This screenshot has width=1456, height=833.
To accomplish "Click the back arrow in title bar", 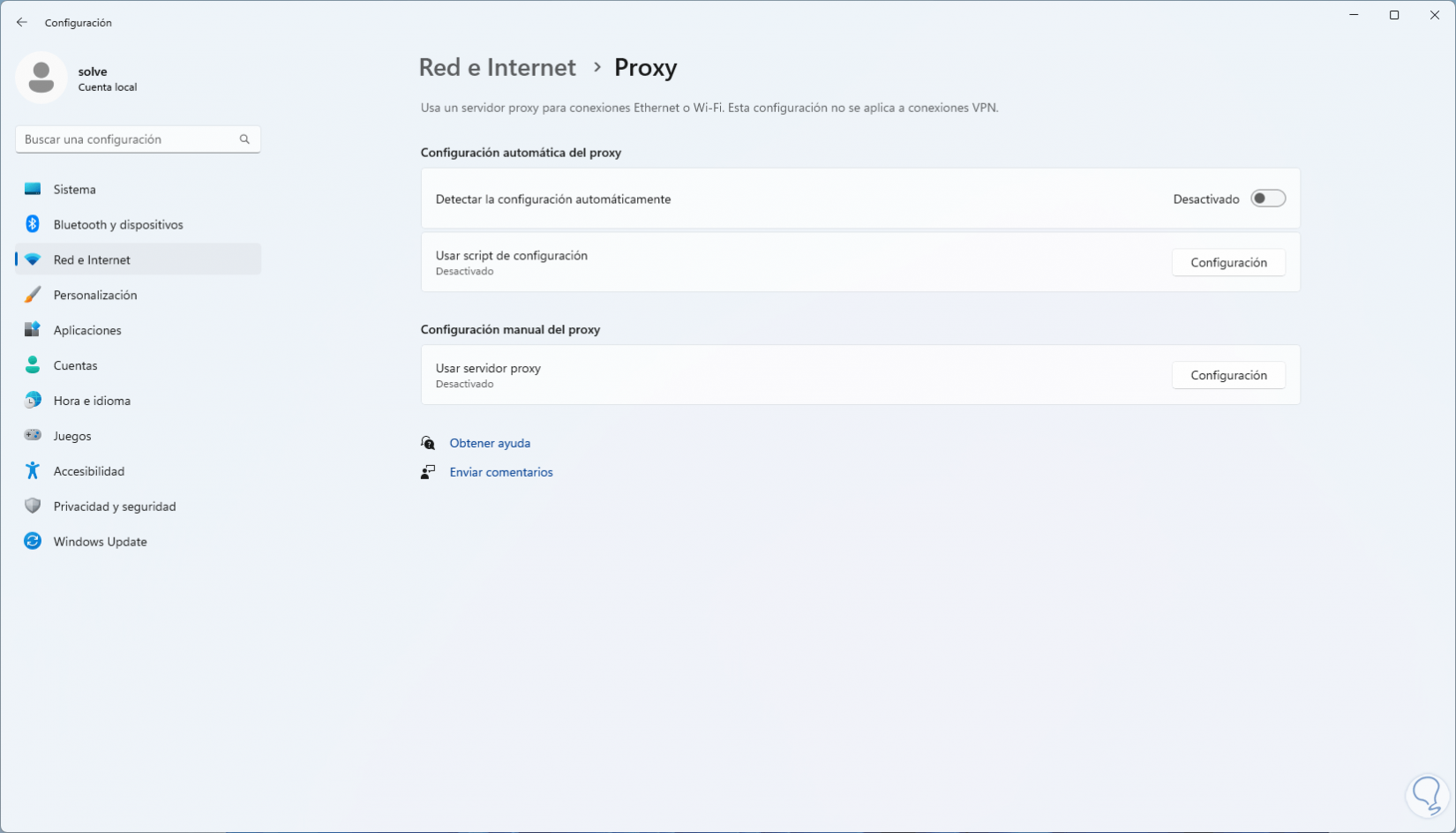I will coord(22,22).
